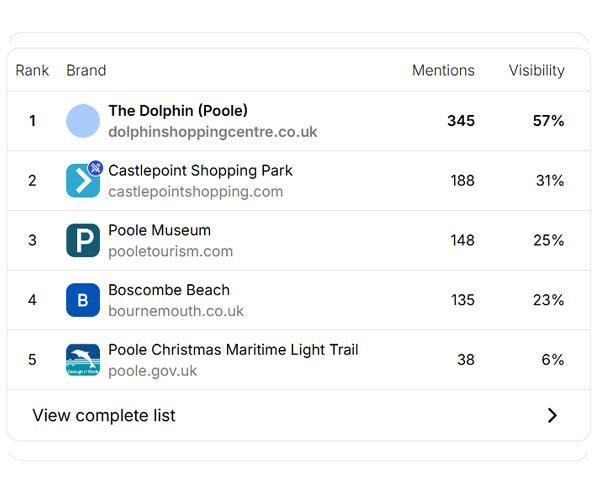Click the Brand column header
The height and width of the screenshot is (500, 600).
[x=86, y=70]
